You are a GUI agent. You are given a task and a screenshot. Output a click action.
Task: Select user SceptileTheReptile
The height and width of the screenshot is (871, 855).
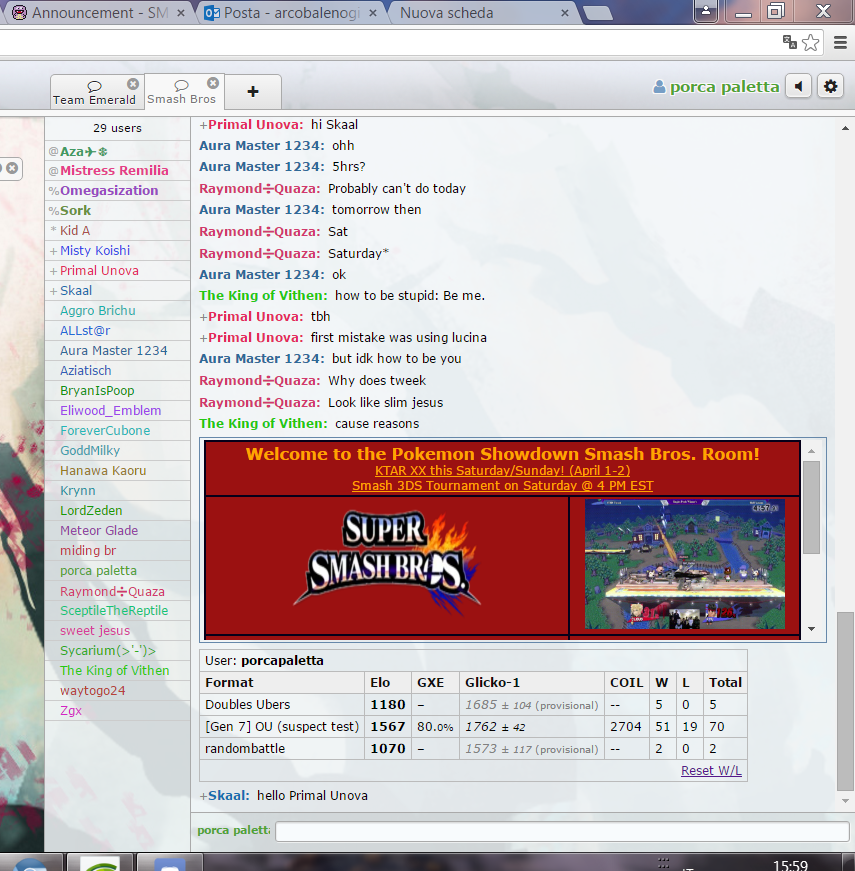(x=117, y=610)
